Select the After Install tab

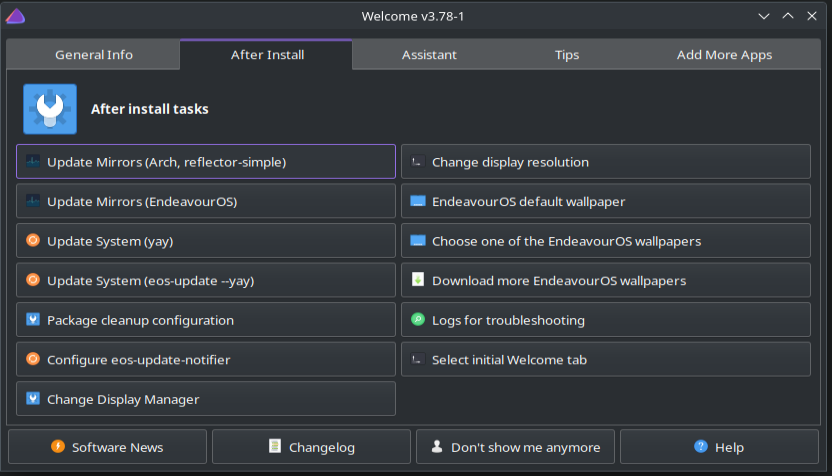[266, 55]
